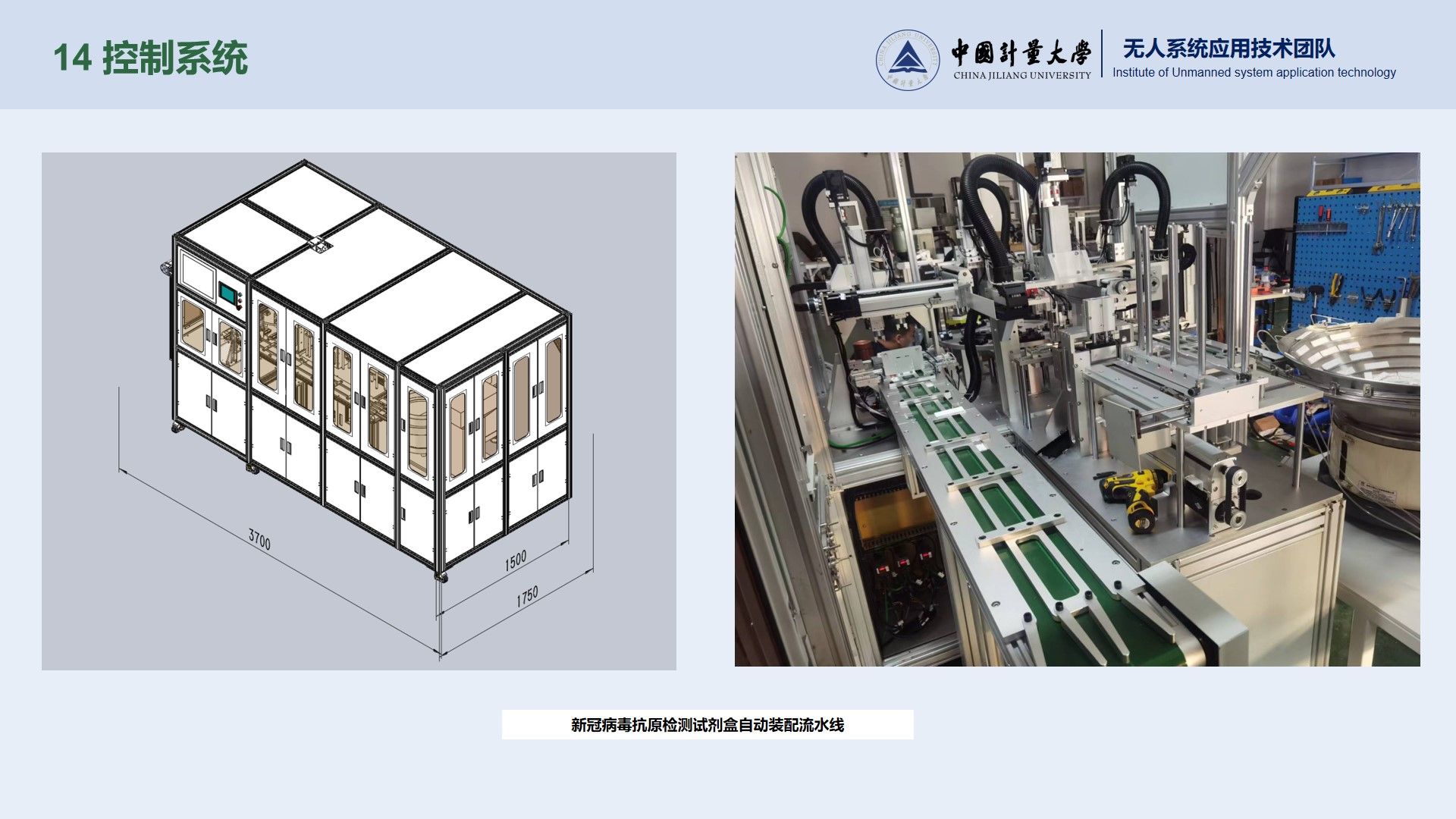Click the green touchscreen panel on cabinet

pyautogui.click(x=227, y=292)
